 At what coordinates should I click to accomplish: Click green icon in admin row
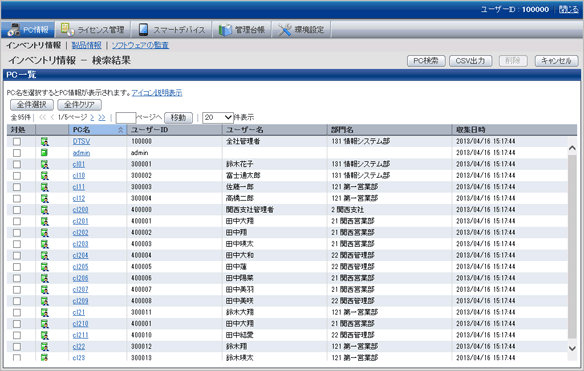tap(44, 153)
